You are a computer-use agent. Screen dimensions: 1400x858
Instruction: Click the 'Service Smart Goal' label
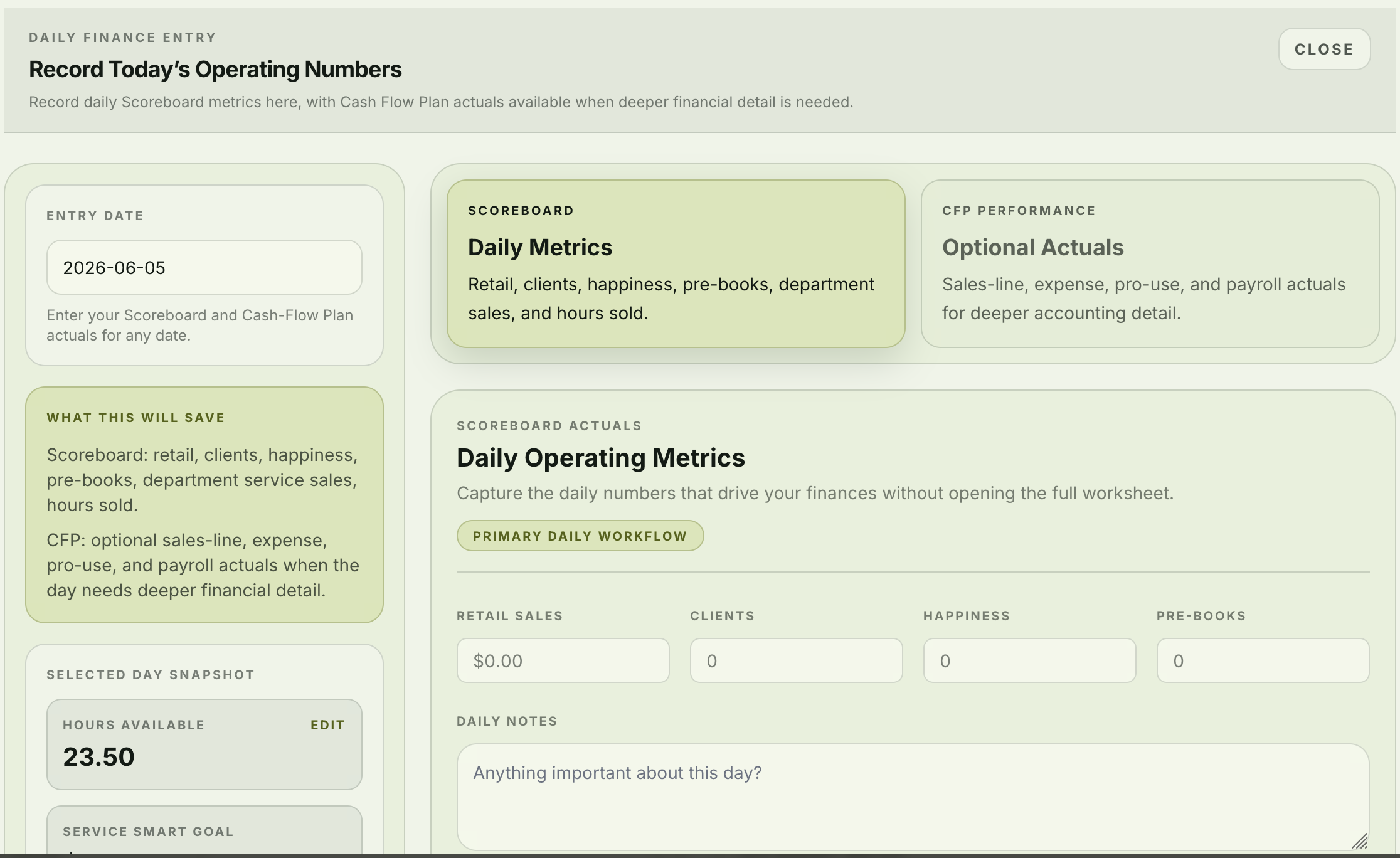coord(148,832)
